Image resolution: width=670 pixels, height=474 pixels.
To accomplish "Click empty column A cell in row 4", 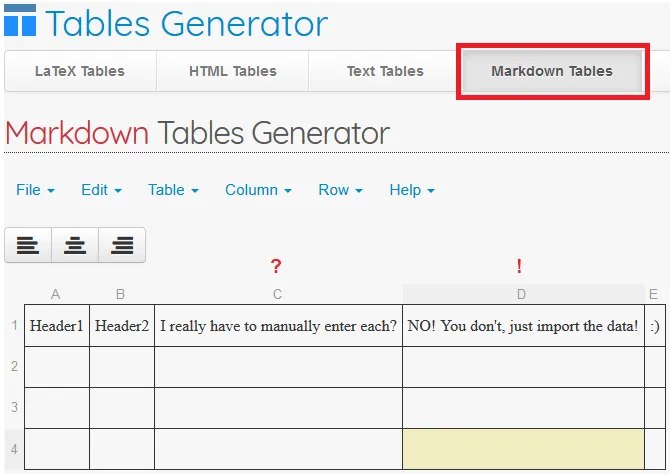I will pos(57,449).
